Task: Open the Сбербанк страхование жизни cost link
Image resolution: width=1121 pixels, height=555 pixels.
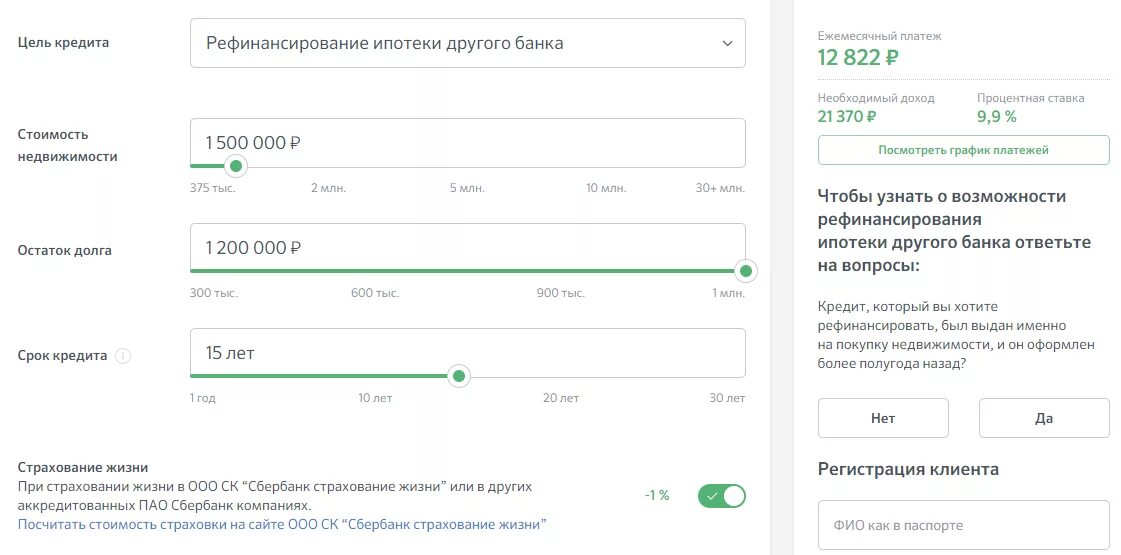Action: coord(282,524)
